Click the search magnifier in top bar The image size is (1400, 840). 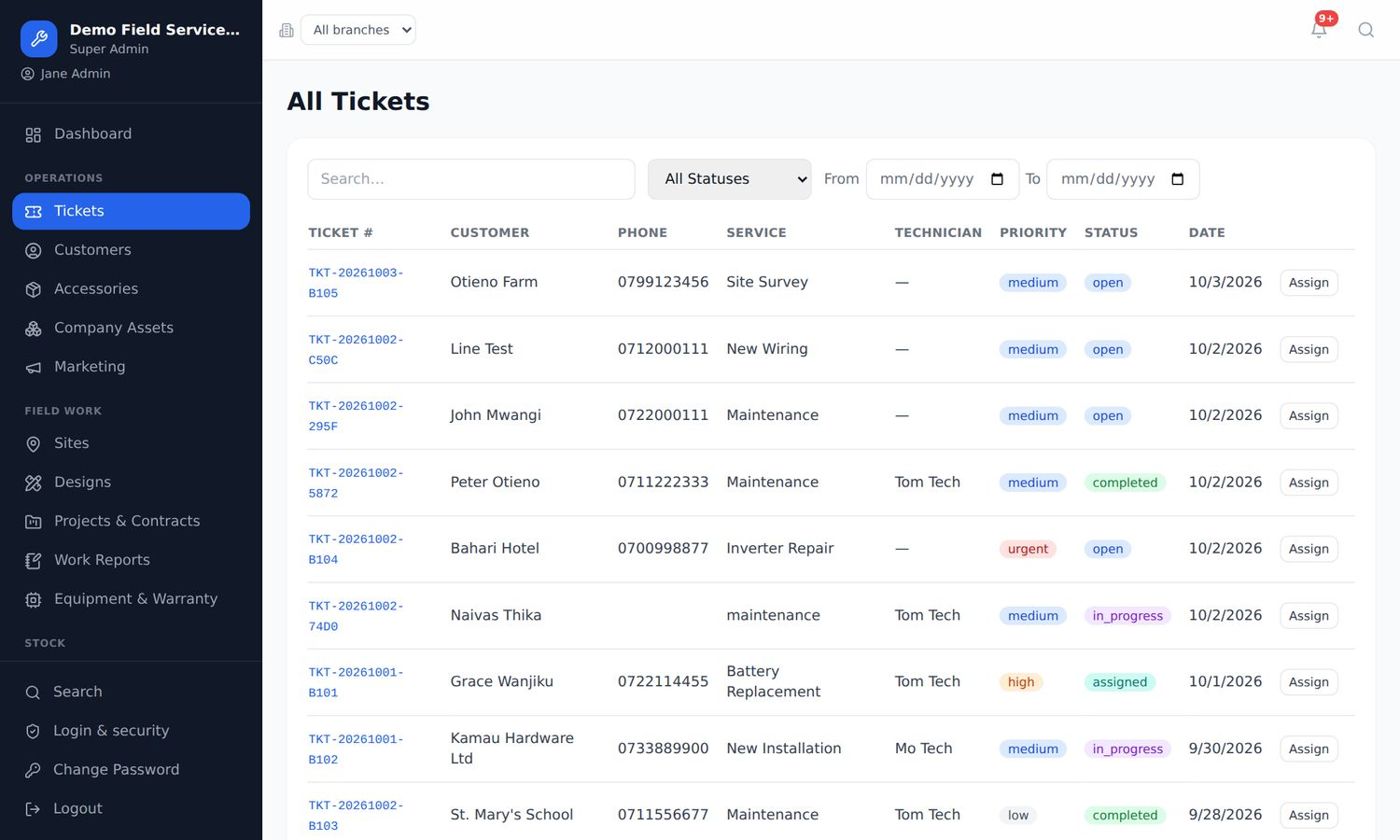[x=1366, y=30]
